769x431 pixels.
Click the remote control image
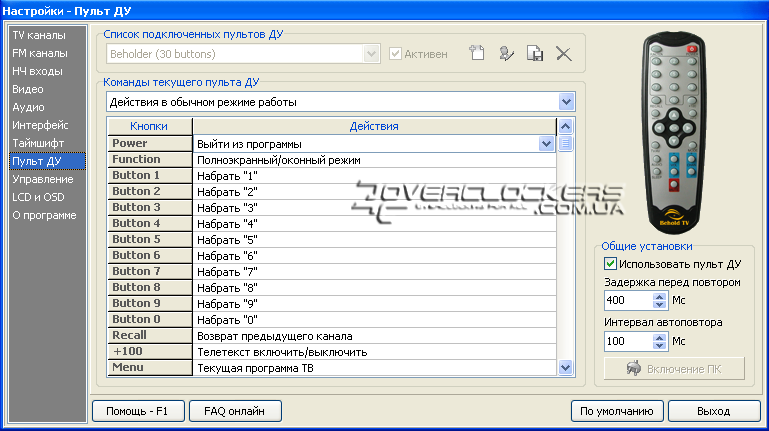674,133
